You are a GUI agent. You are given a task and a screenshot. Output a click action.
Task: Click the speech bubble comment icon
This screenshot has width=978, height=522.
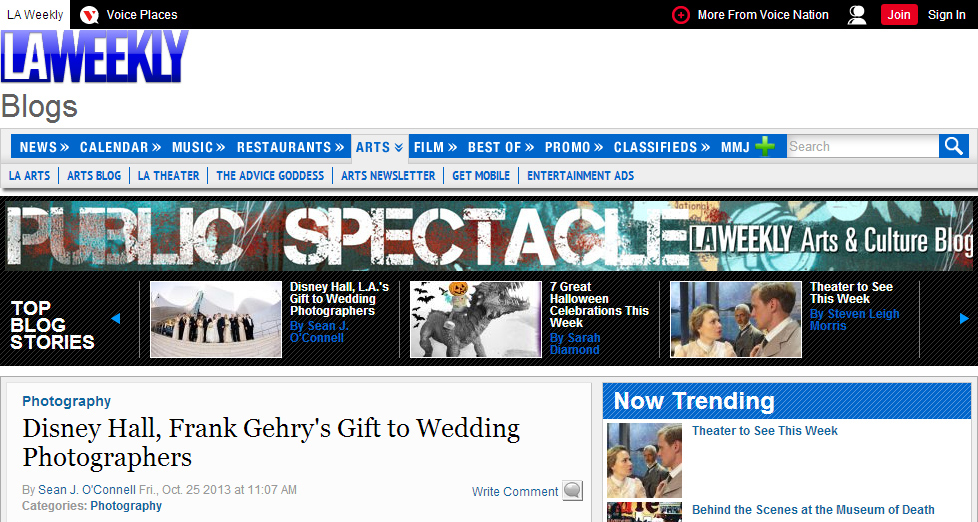573,491
